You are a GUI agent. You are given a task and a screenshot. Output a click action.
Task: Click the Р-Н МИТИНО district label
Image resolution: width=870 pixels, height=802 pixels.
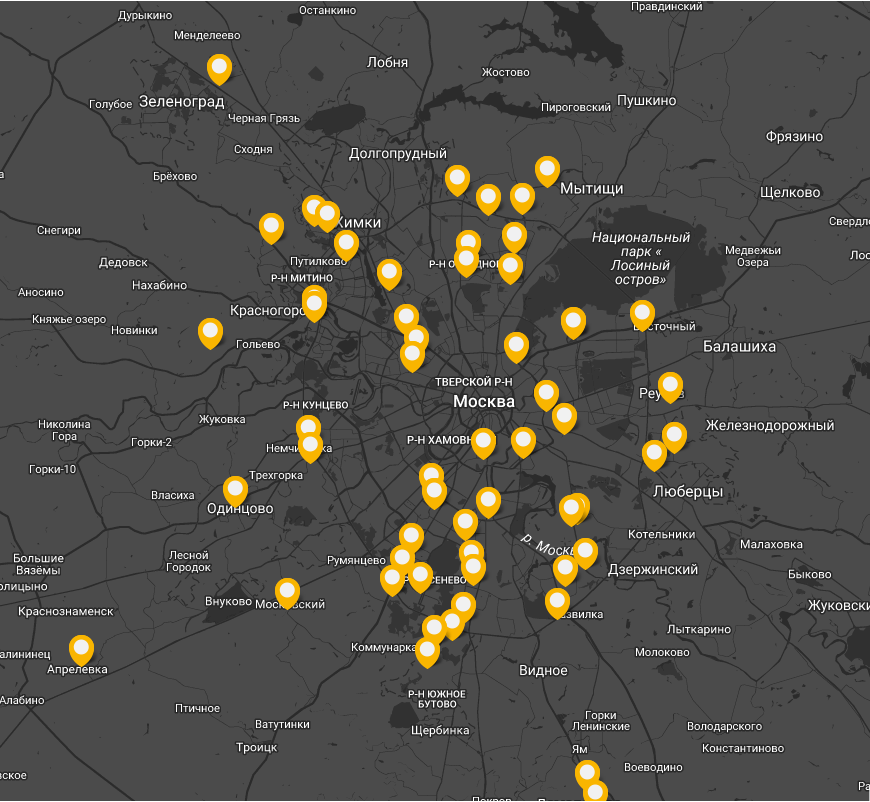point(302,278)
